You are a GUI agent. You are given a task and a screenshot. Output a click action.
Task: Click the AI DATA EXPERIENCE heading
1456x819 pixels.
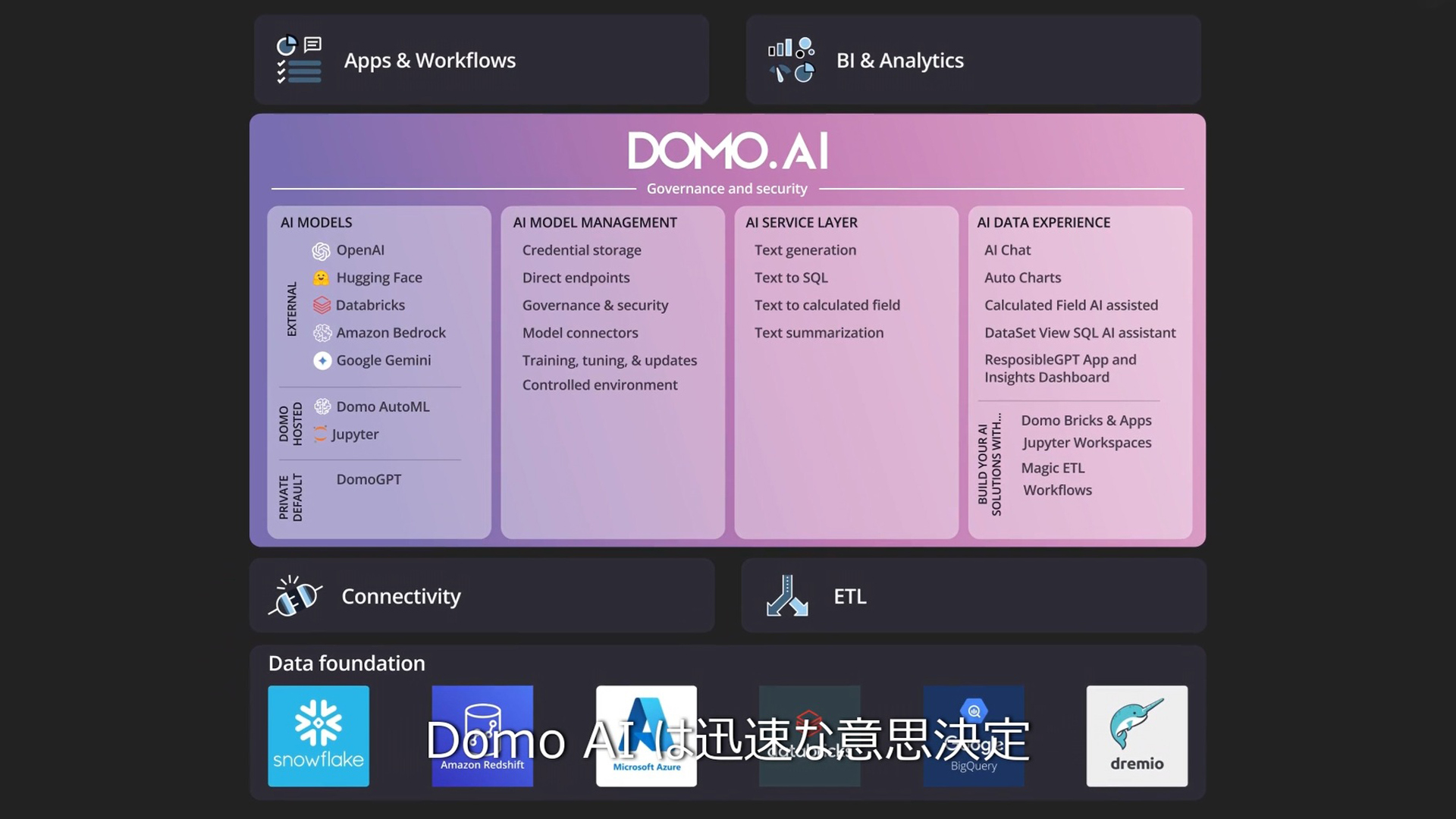(x=1043, y=222)
